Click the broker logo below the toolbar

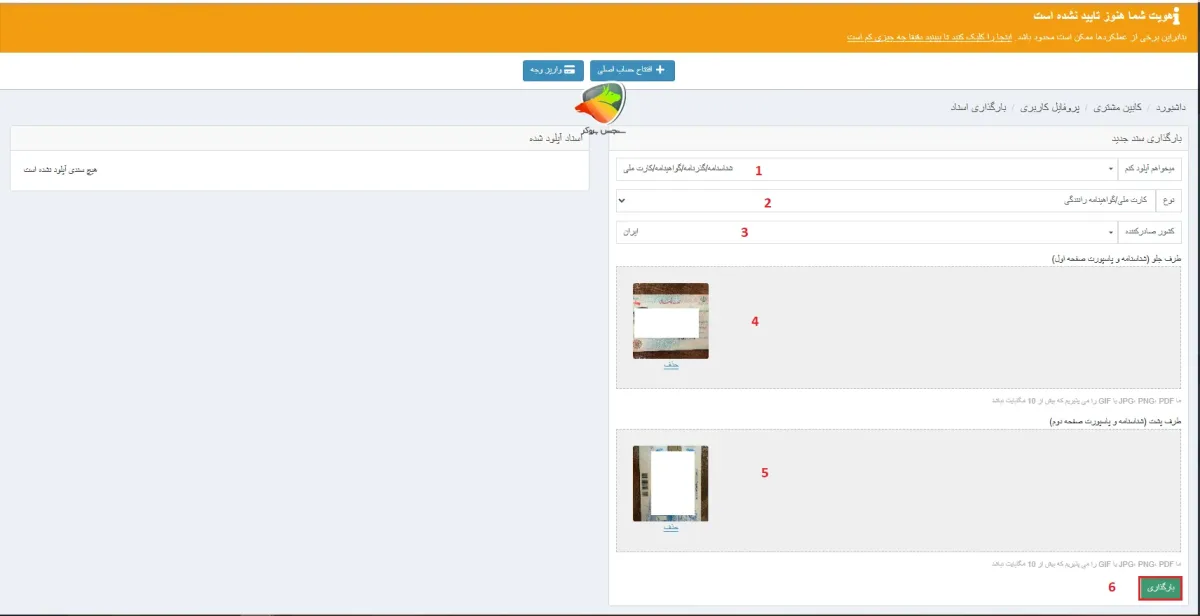[x=600, y=108]
